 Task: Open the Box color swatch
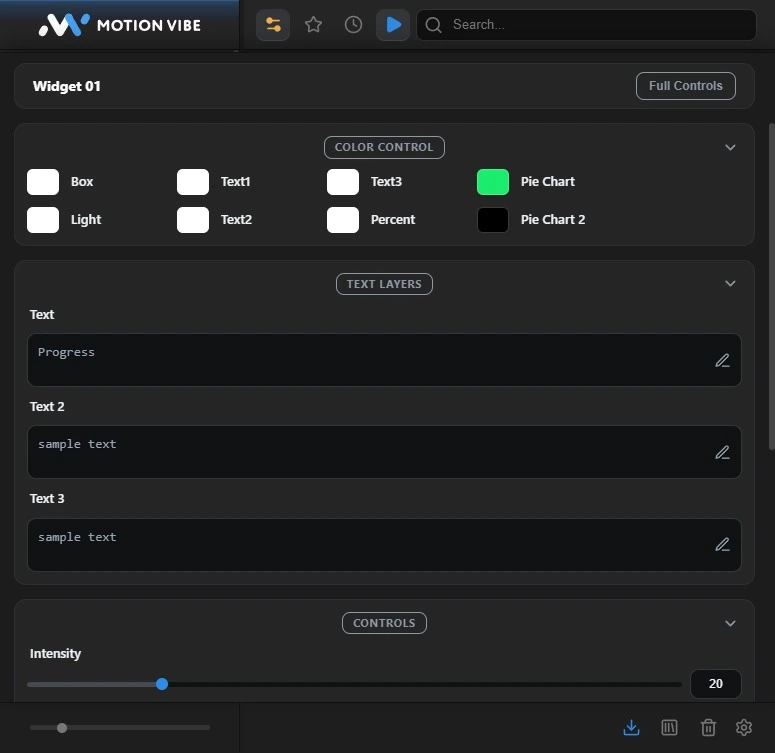(x=43, y=182)
